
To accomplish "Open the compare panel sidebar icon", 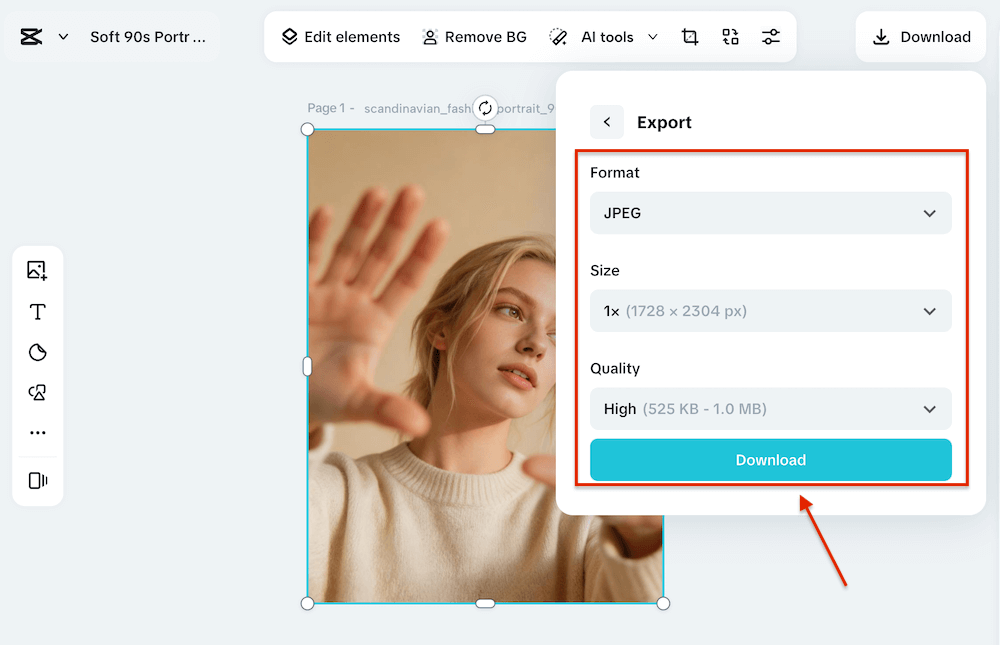I will [38, 480].
